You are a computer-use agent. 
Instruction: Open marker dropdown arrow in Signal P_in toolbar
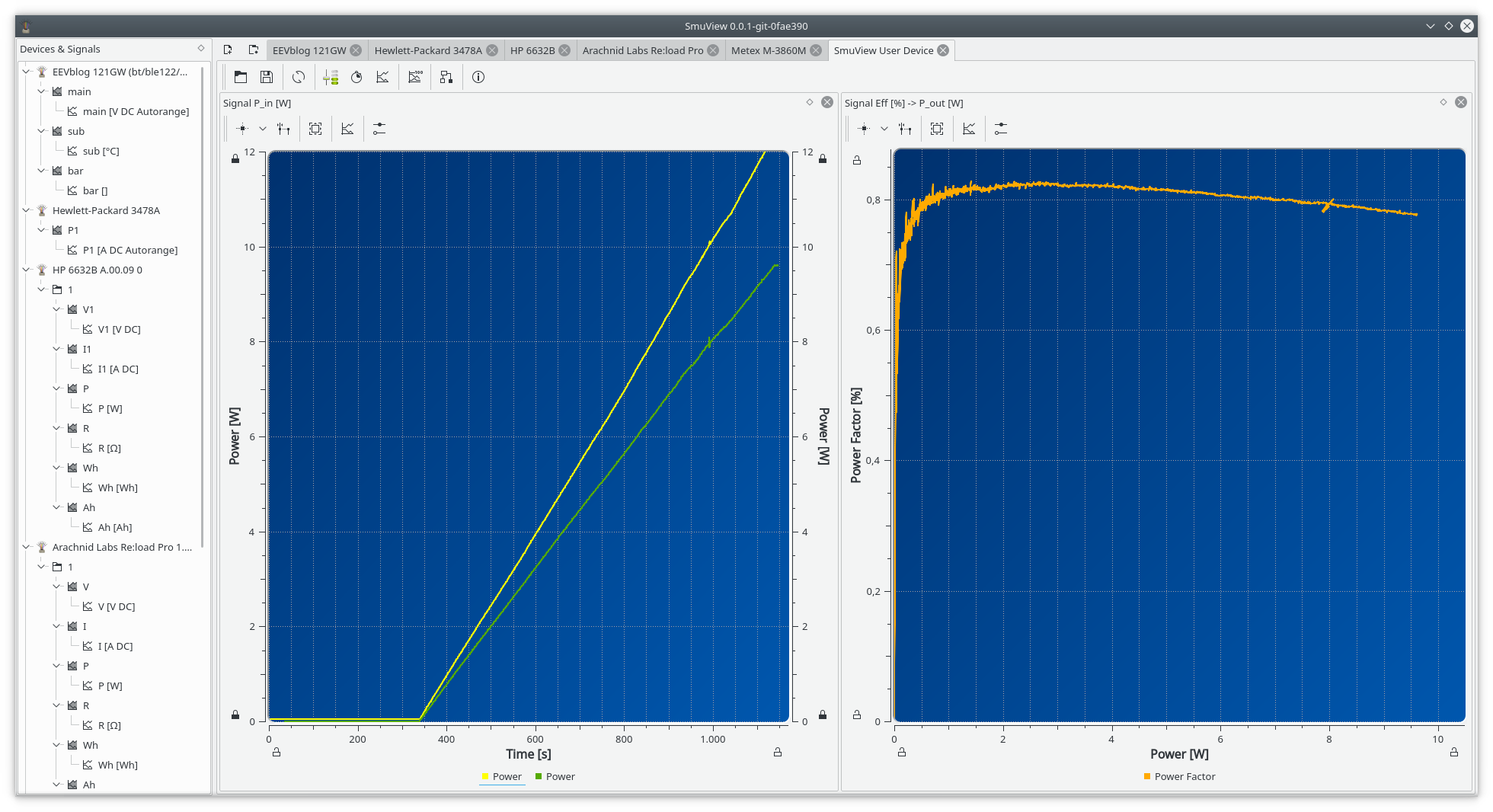click(x=263, y=129)
